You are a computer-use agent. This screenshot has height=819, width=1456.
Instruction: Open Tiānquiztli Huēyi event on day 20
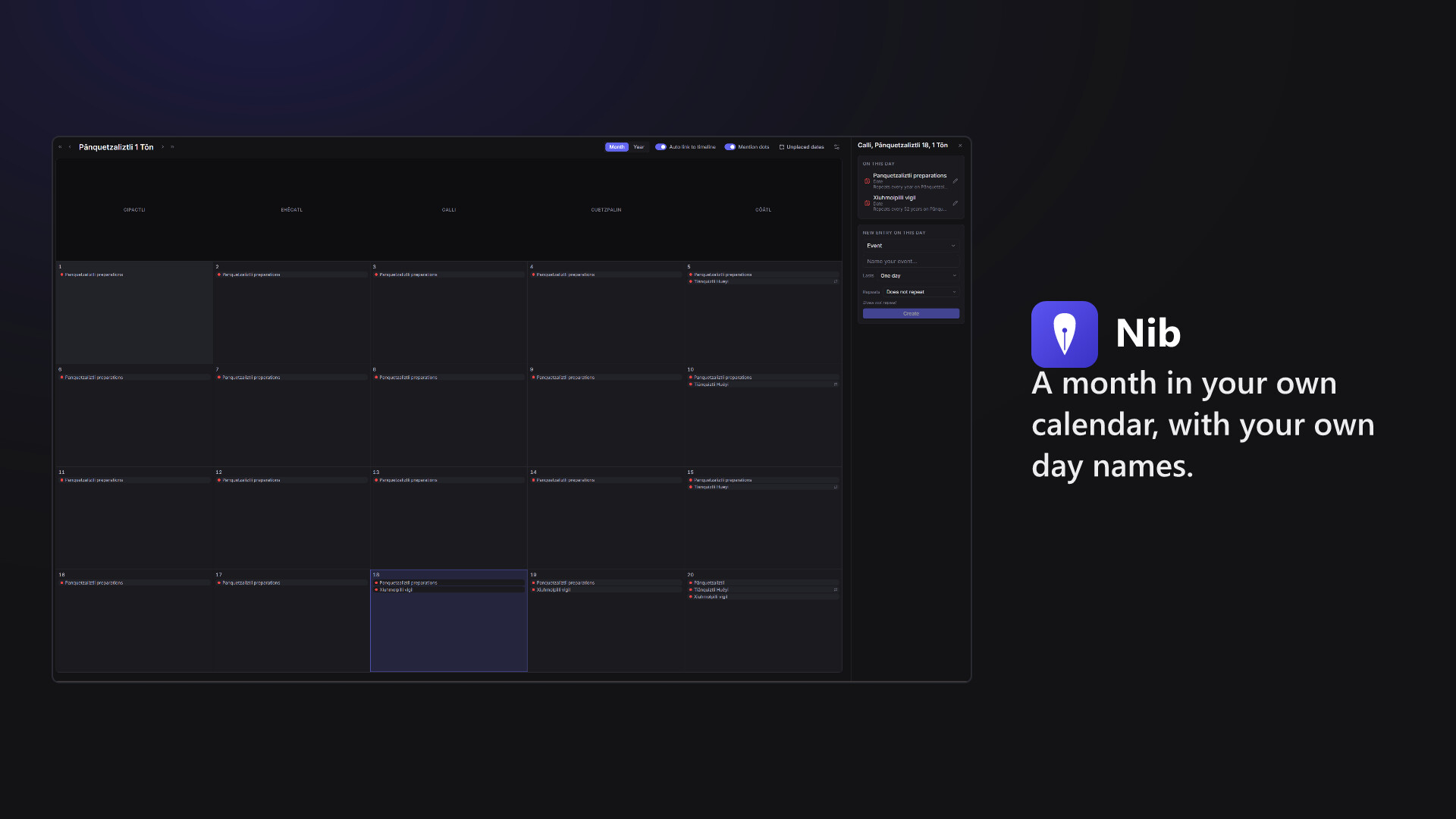(763, 590)
